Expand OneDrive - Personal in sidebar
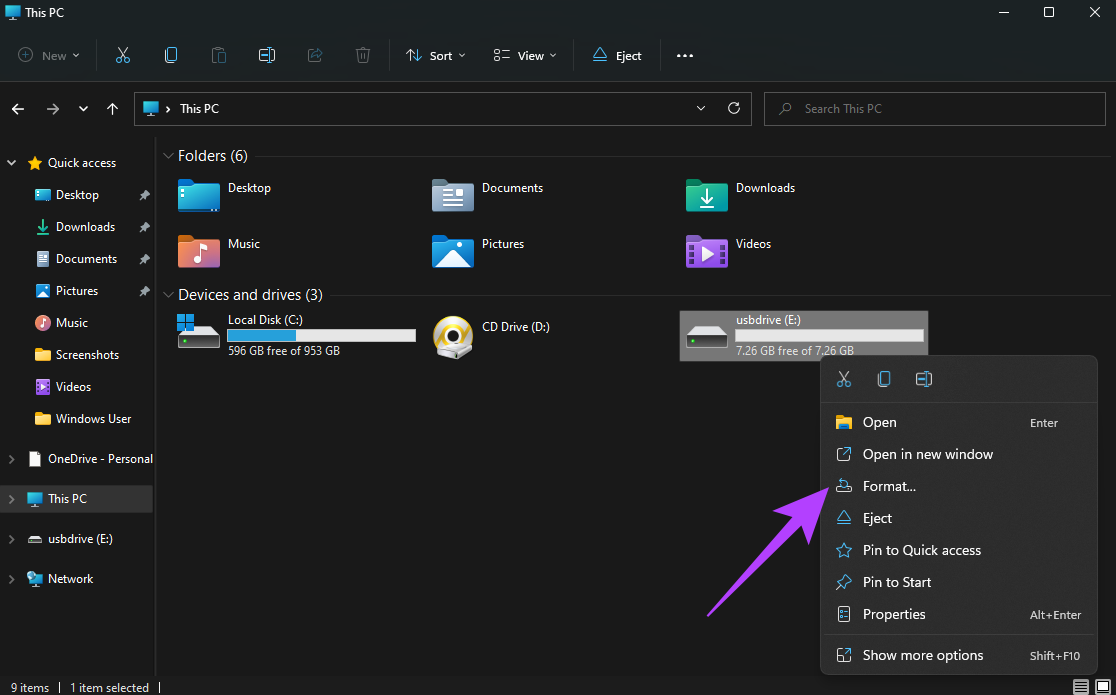 coord(11,459)
